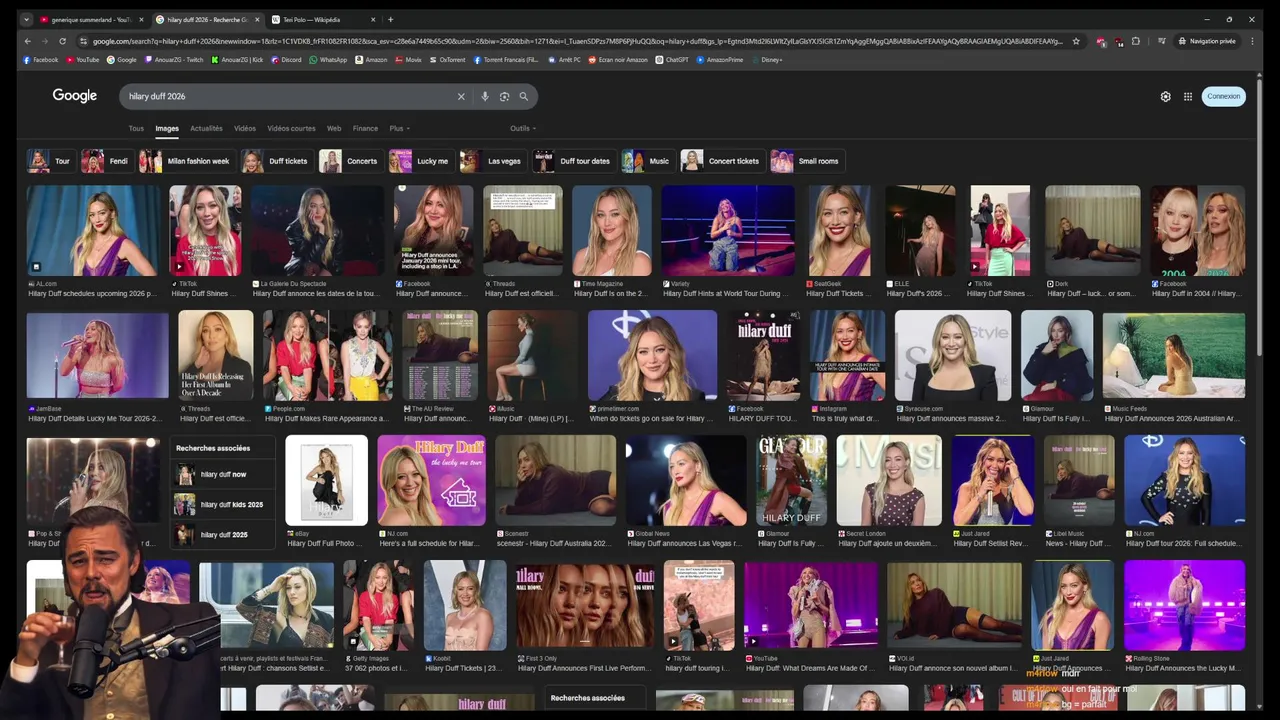Open the YouTube bookmark
The image size is (1280, 720).
83,59
